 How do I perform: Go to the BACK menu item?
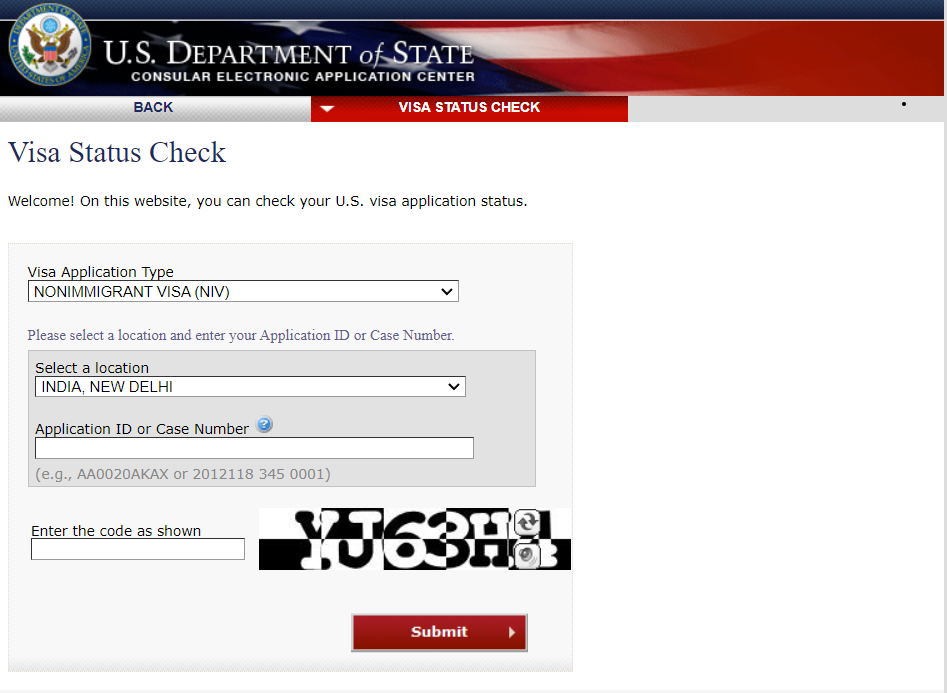click(153, 108)
